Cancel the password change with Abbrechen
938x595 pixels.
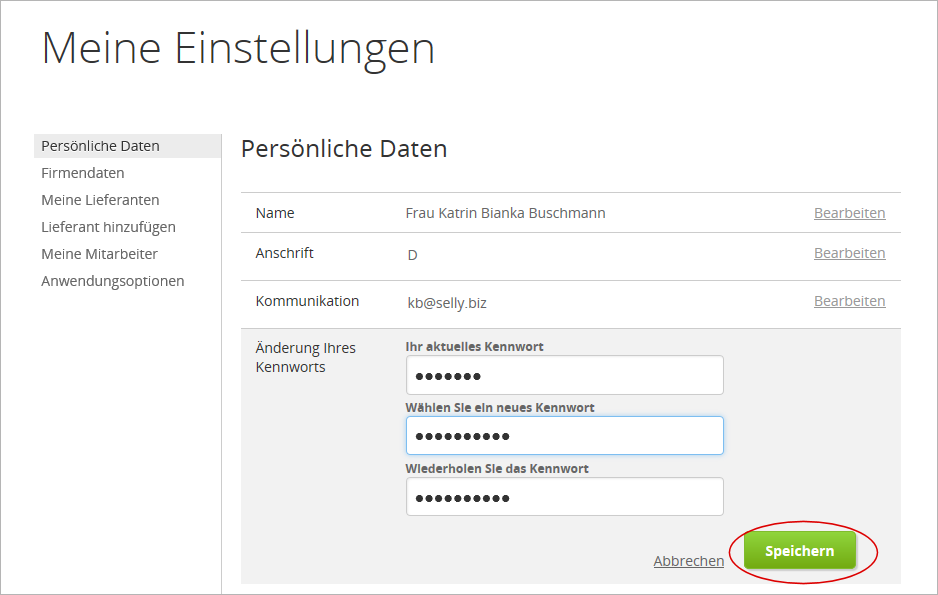click(x=688, y=561)
